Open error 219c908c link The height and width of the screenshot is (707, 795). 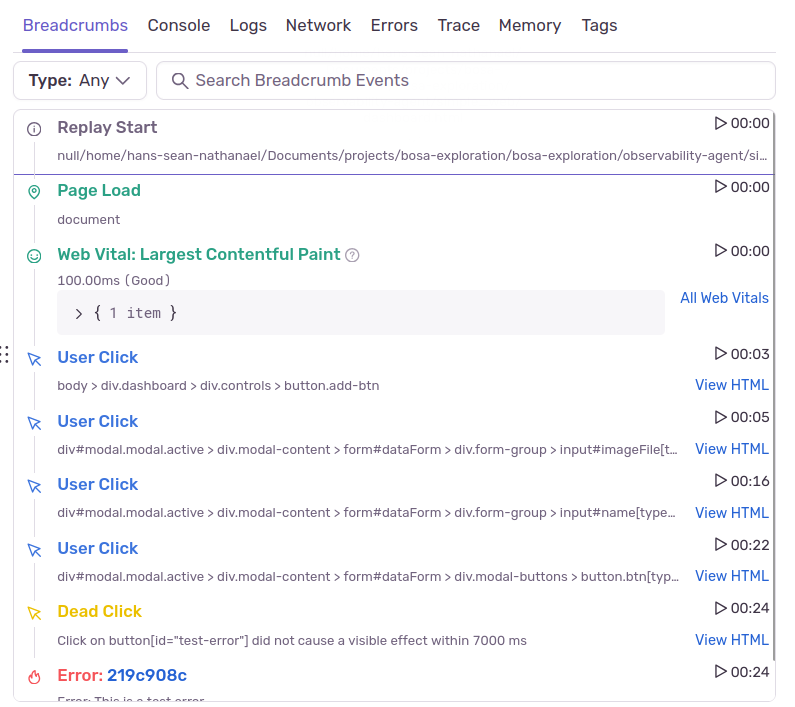click(147, 675)
